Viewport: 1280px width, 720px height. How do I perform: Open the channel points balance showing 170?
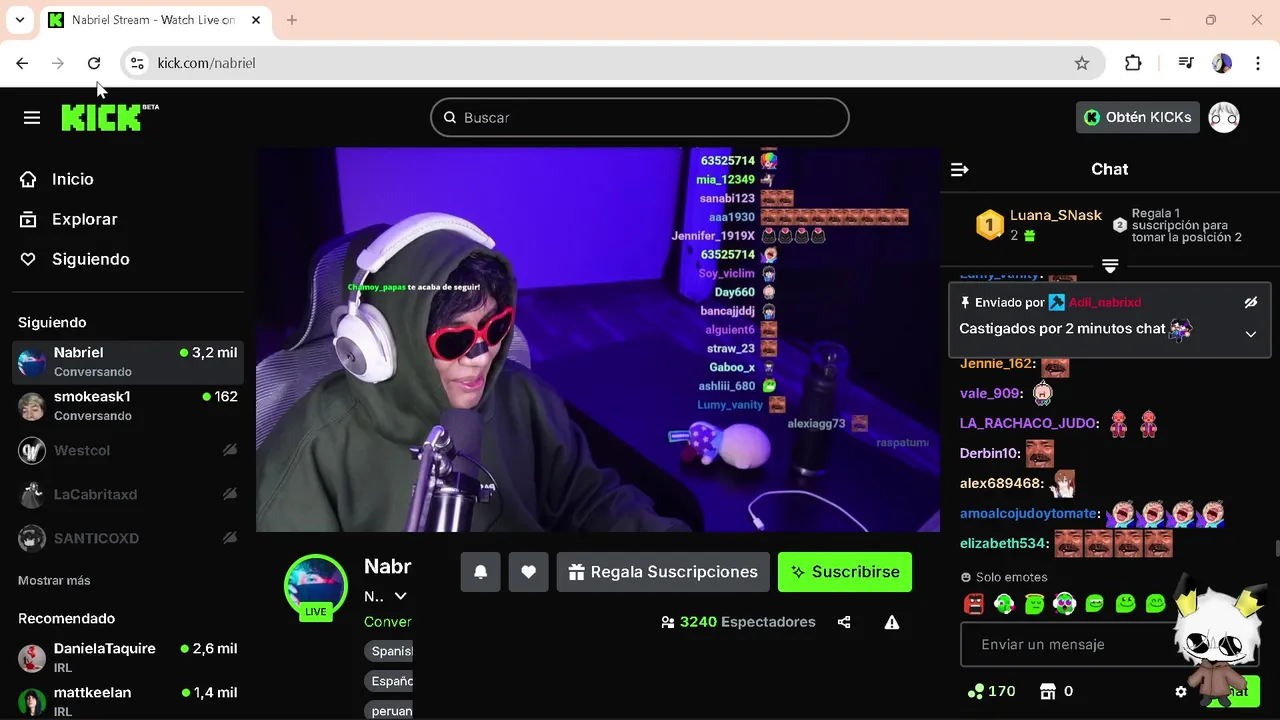click(991, 691)
